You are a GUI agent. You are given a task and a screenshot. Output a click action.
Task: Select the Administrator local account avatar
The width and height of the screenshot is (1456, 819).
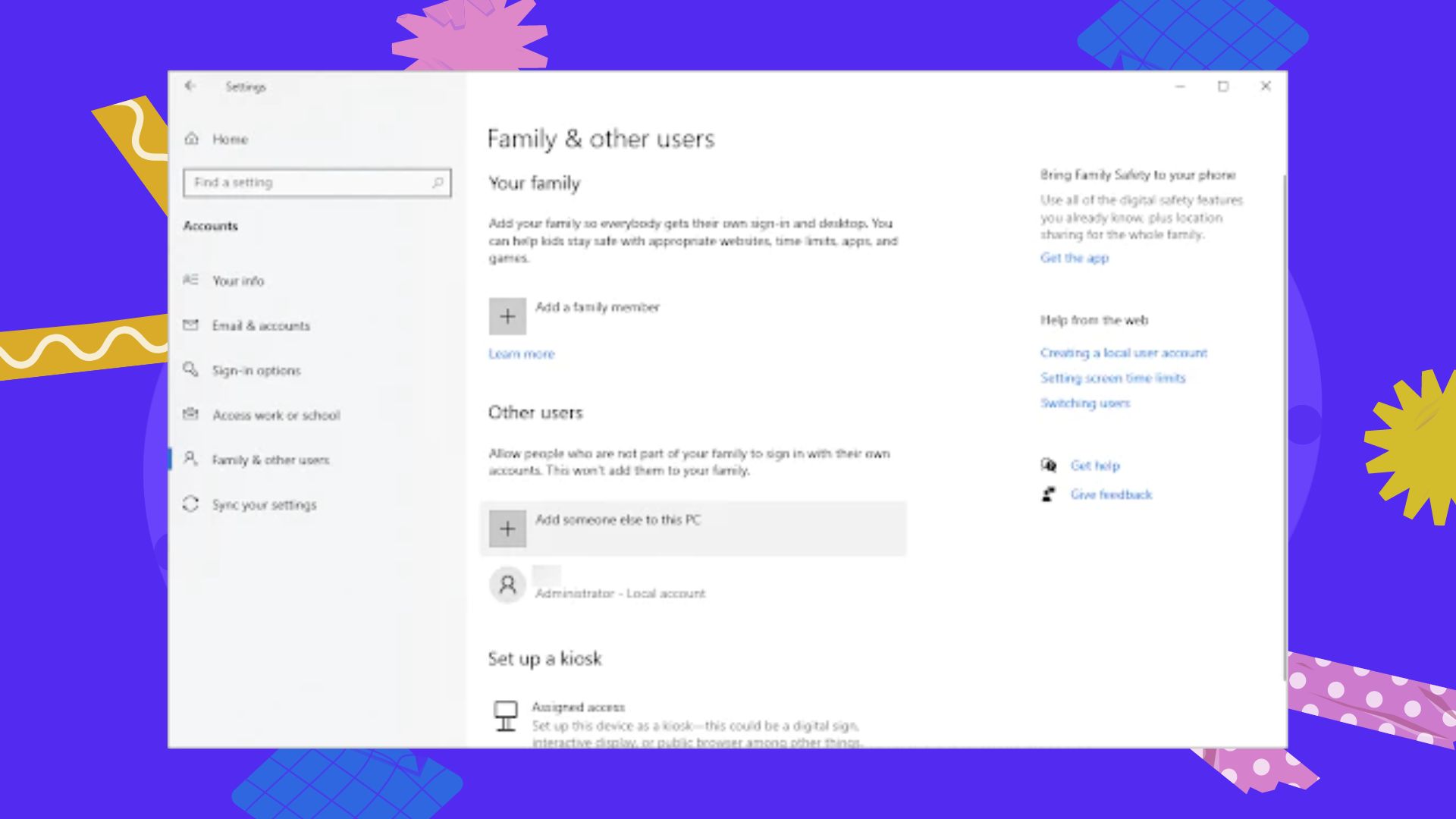coord(507,585)
